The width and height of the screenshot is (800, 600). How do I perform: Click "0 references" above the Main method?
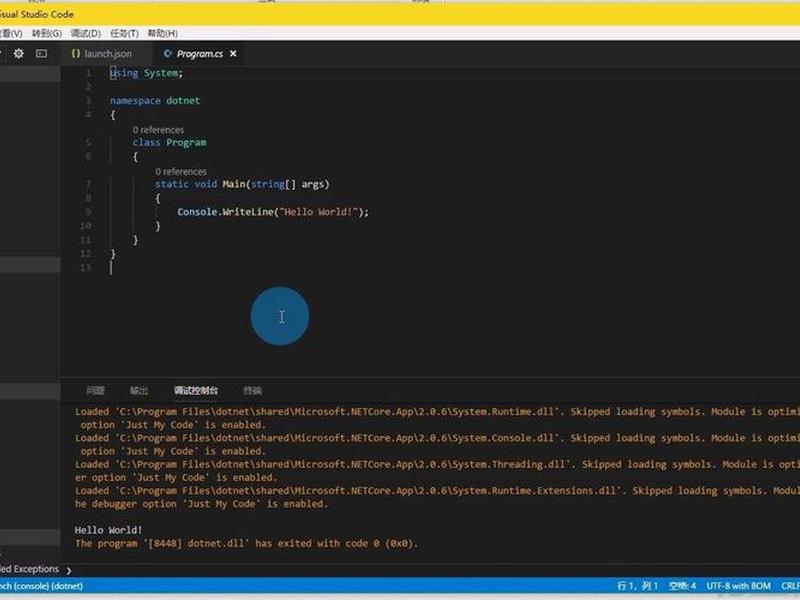pyautogui.click(x=181, y=172)
